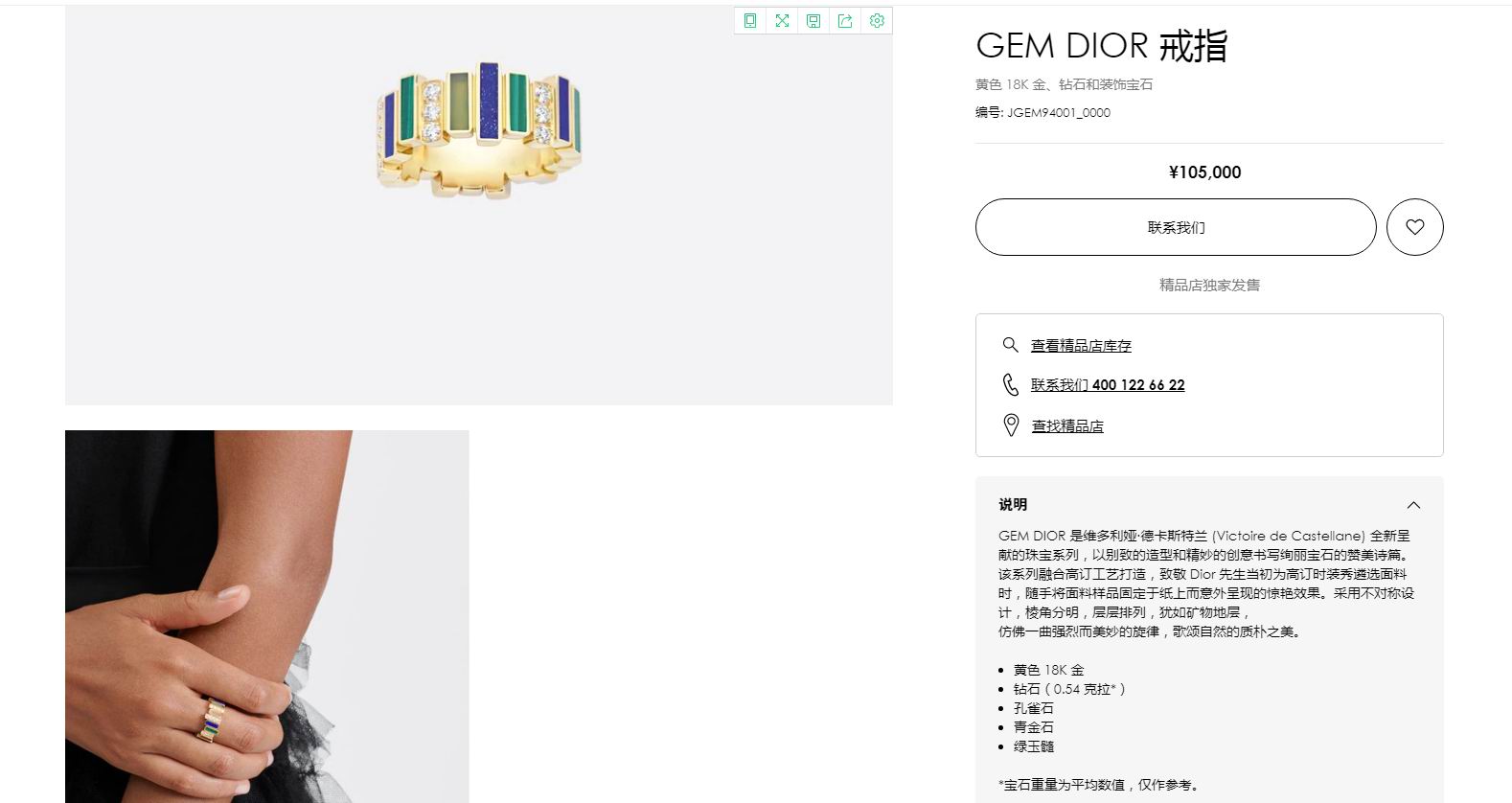Open the settings gear icon

[x=877, y=21]
